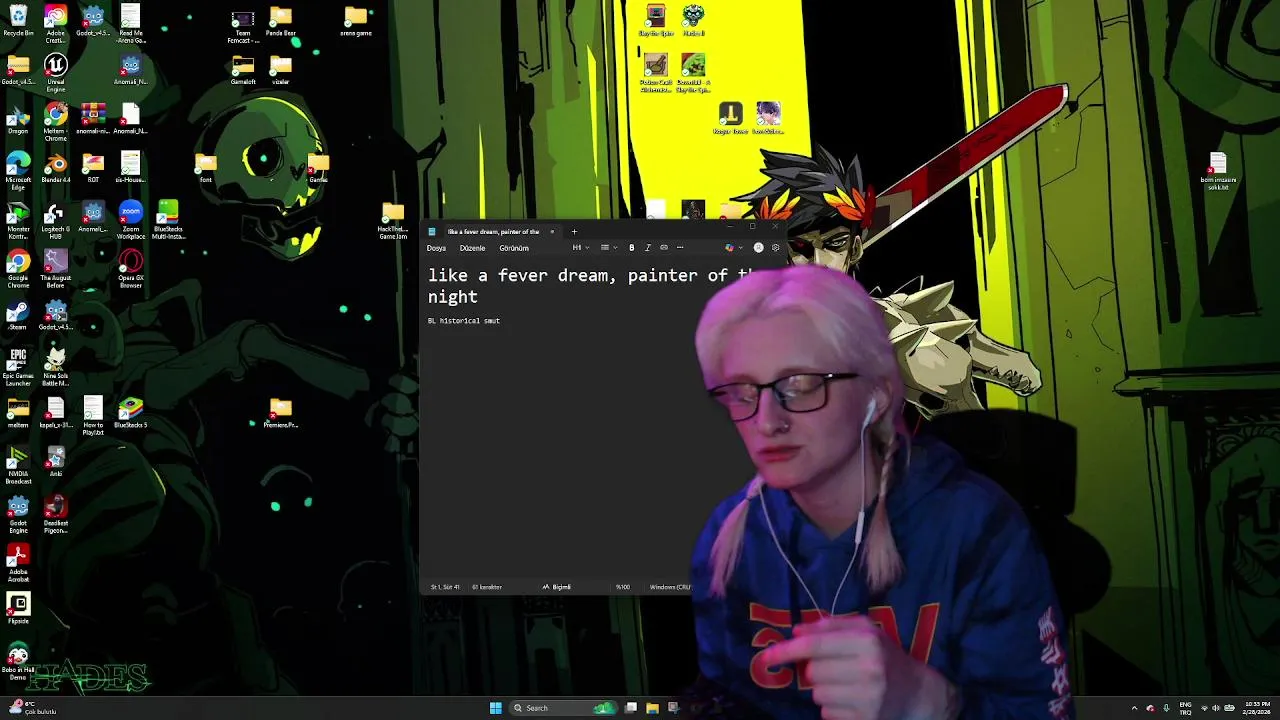
Task: Open the account profile icon in Notepad
Action: [758, 248]
